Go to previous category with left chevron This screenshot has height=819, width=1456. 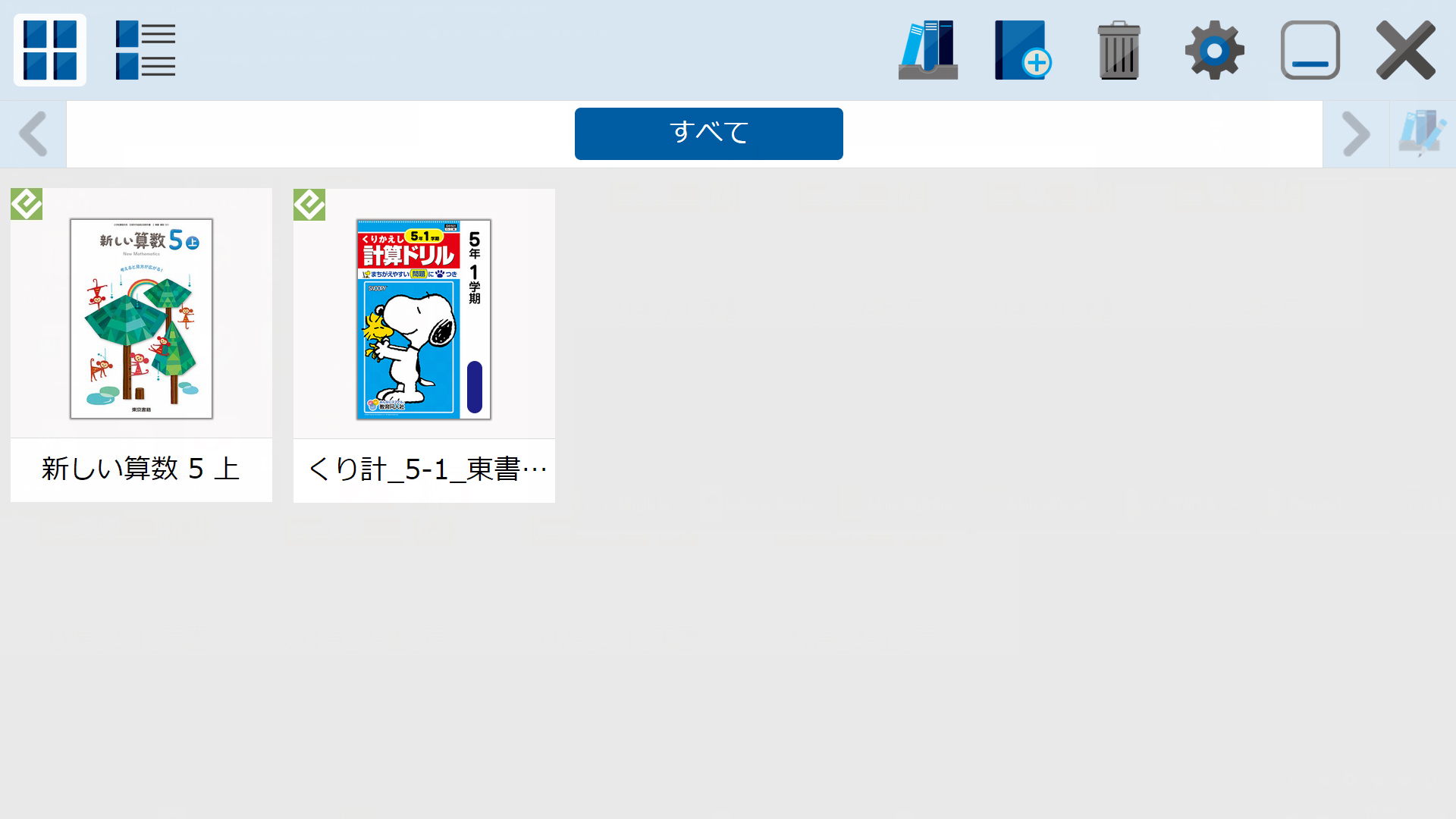pos(33,134)
